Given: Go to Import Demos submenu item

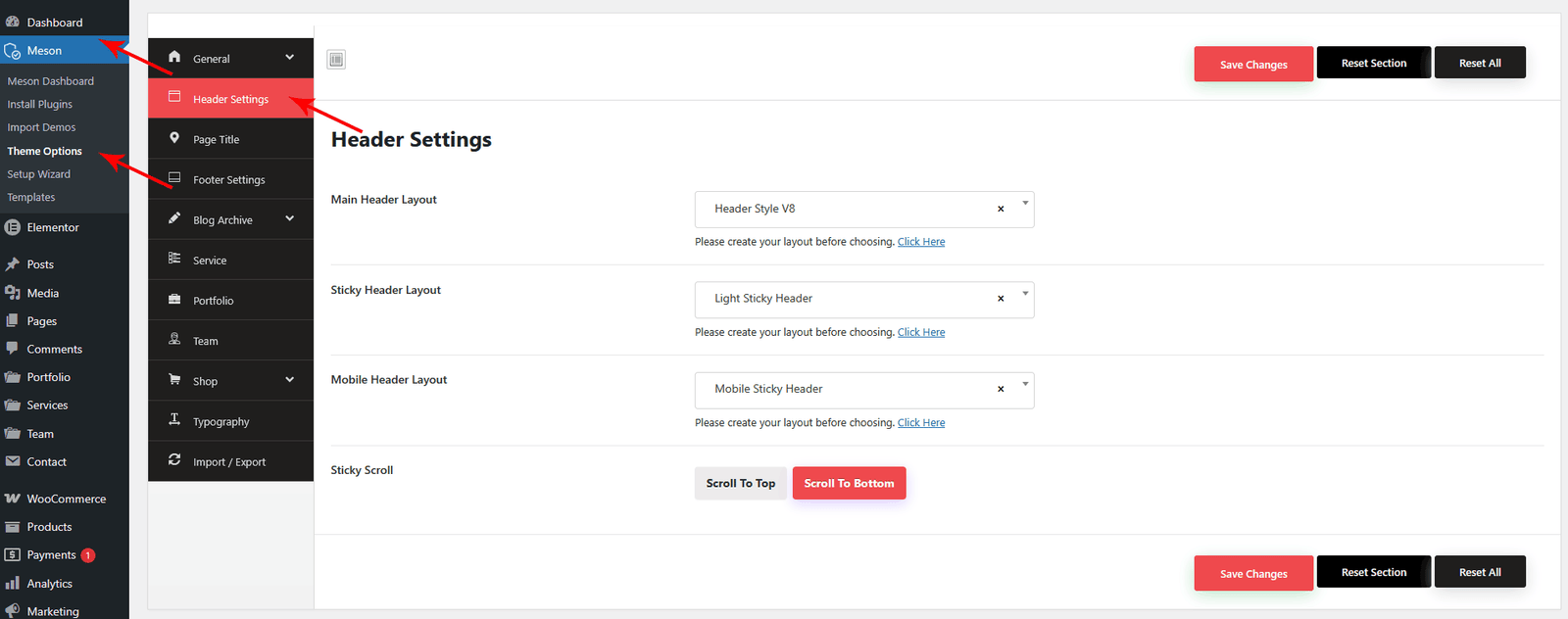Looking at the screenshot, I should click(41, 127).
